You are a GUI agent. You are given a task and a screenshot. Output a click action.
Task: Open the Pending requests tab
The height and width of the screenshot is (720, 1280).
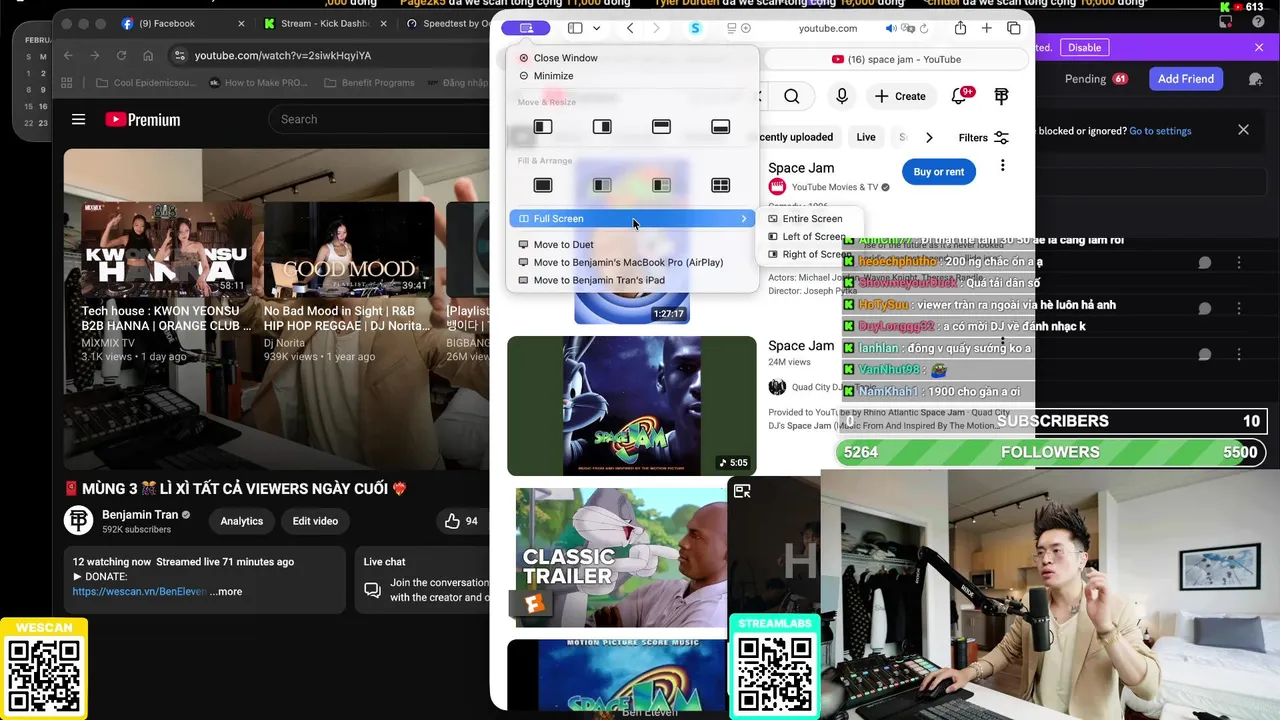coord(1096,79)
